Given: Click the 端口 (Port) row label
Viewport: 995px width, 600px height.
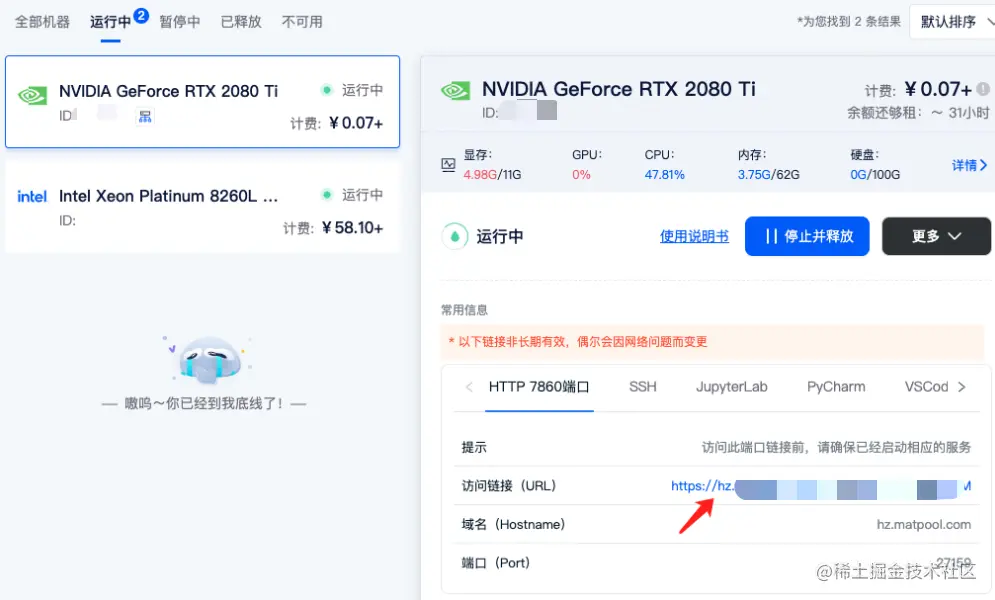Looking at the screenshot, I should pos(496,563).
